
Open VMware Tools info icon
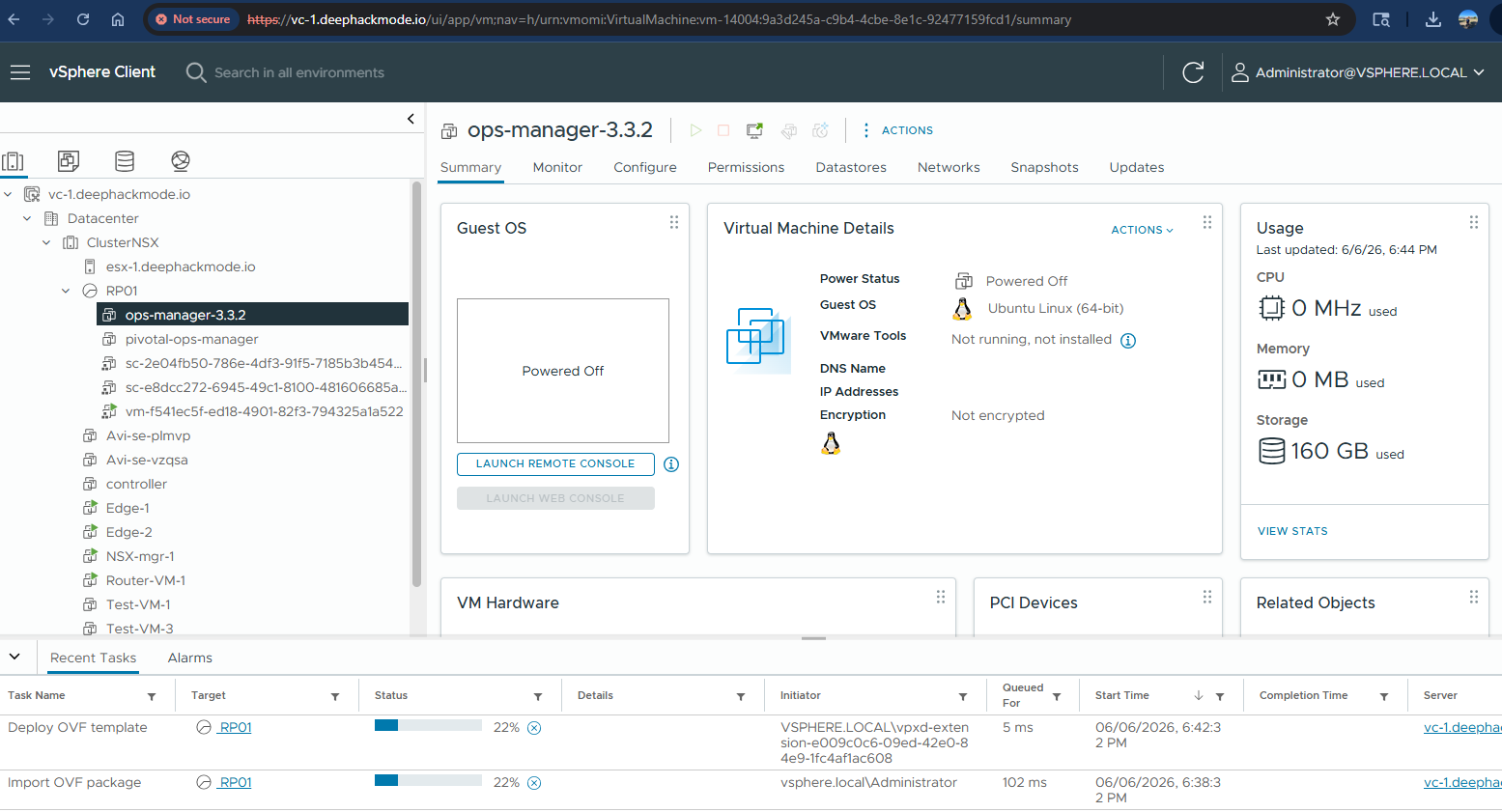tap(1128, 340)
